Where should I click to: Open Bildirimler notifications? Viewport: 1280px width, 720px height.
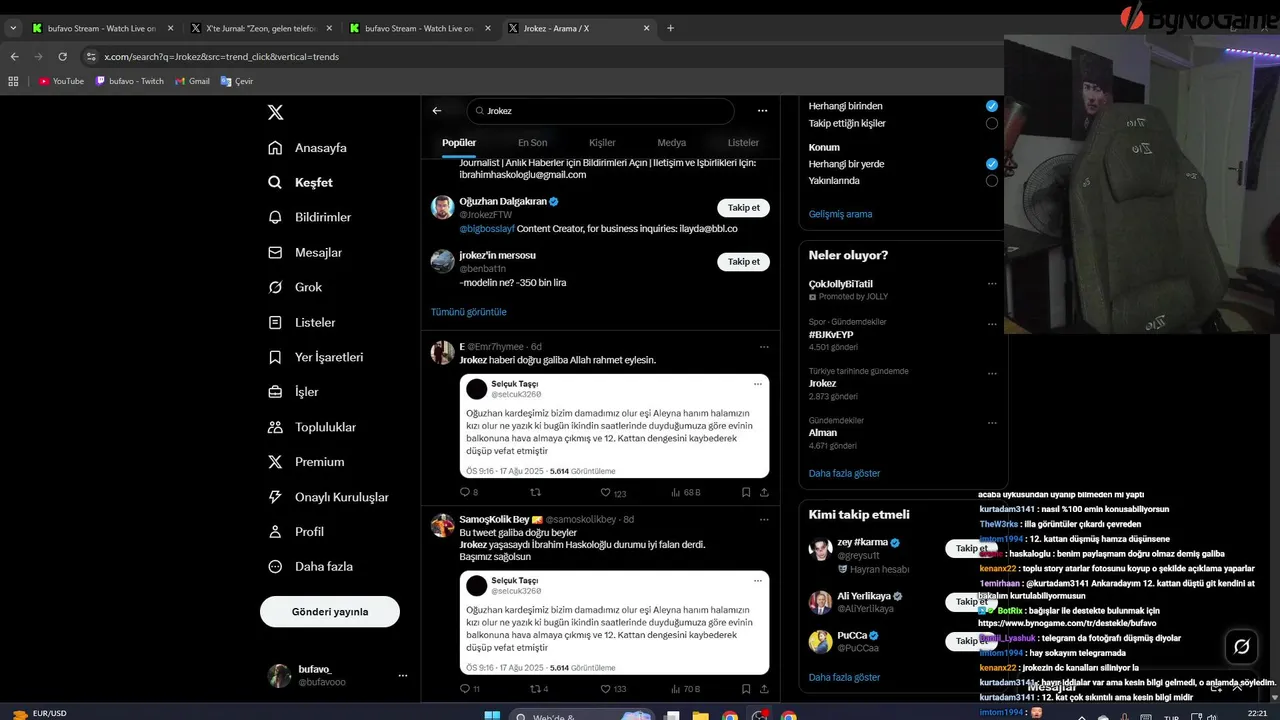pyautogui.click(x=309, y=217)
